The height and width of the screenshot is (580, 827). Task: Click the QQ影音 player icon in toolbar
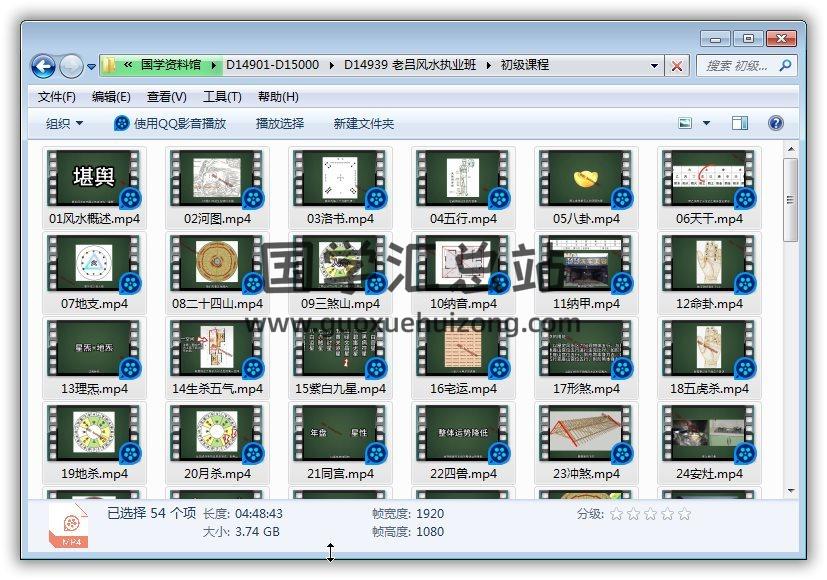pos(122,123)
